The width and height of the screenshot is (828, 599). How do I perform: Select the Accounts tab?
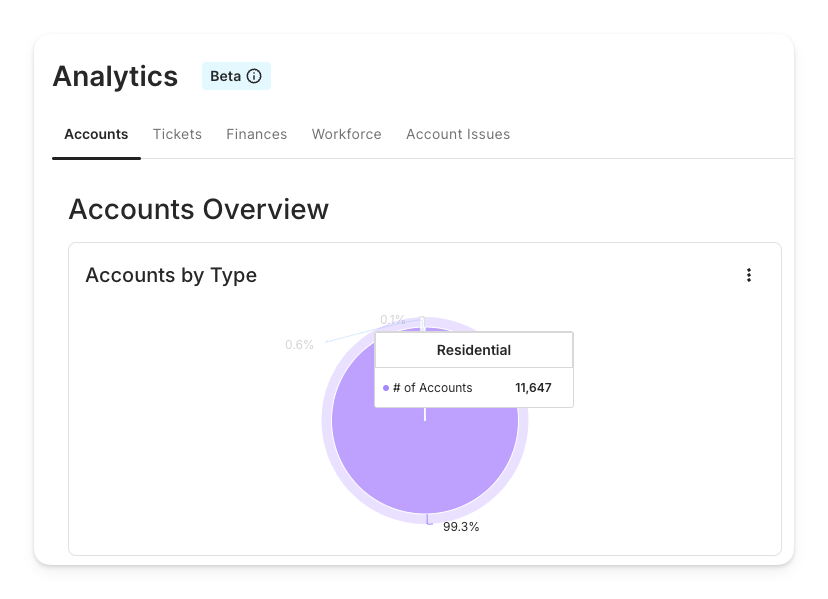96,134
